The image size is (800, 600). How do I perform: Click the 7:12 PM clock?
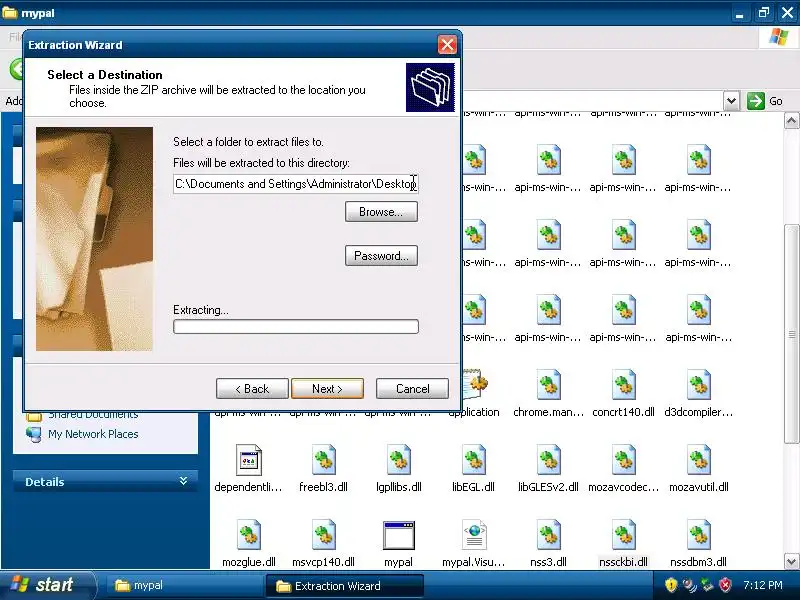point(763,585)
